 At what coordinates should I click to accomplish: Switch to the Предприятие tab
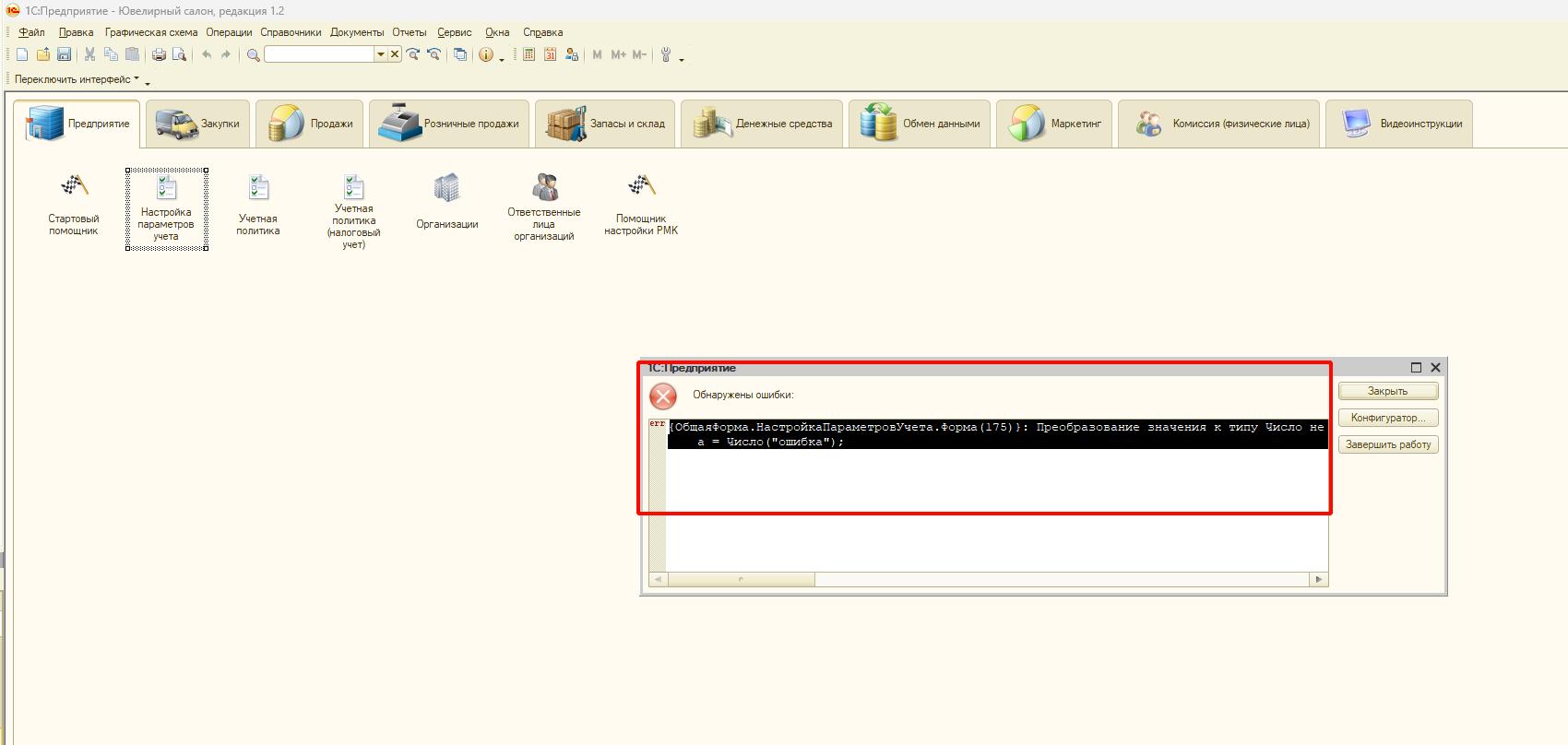pyautogui.click(x=77, y=124)
